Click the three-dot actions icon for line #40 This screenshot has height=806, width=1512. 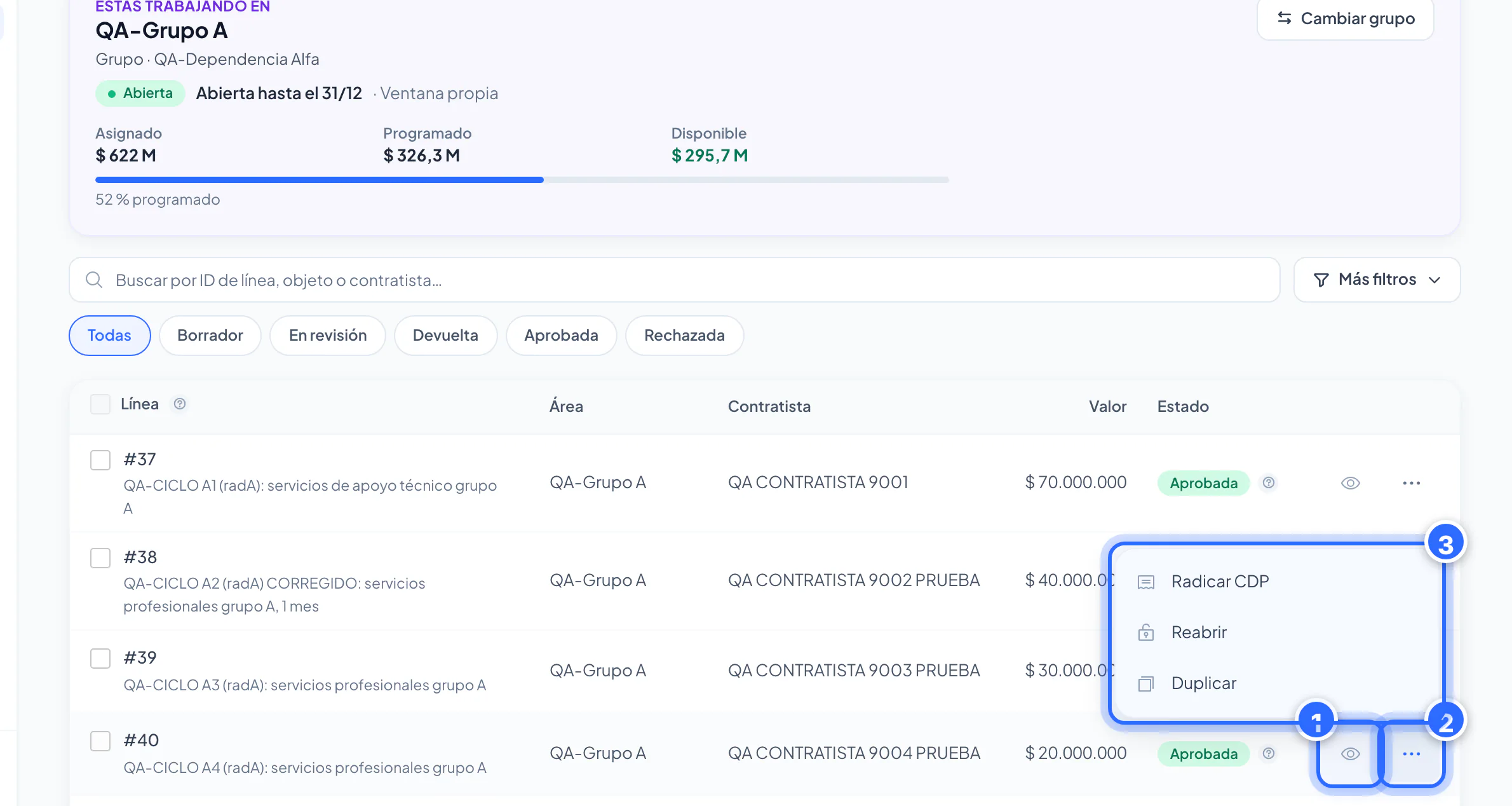1411,754
